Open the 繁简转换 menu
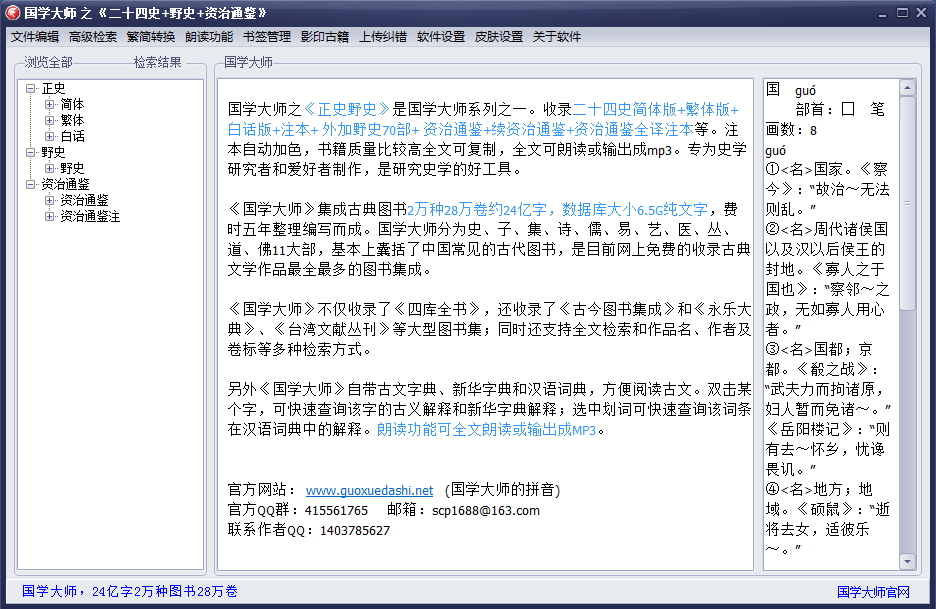Viewport: 936px width, 609px height. tap(151, 37)
